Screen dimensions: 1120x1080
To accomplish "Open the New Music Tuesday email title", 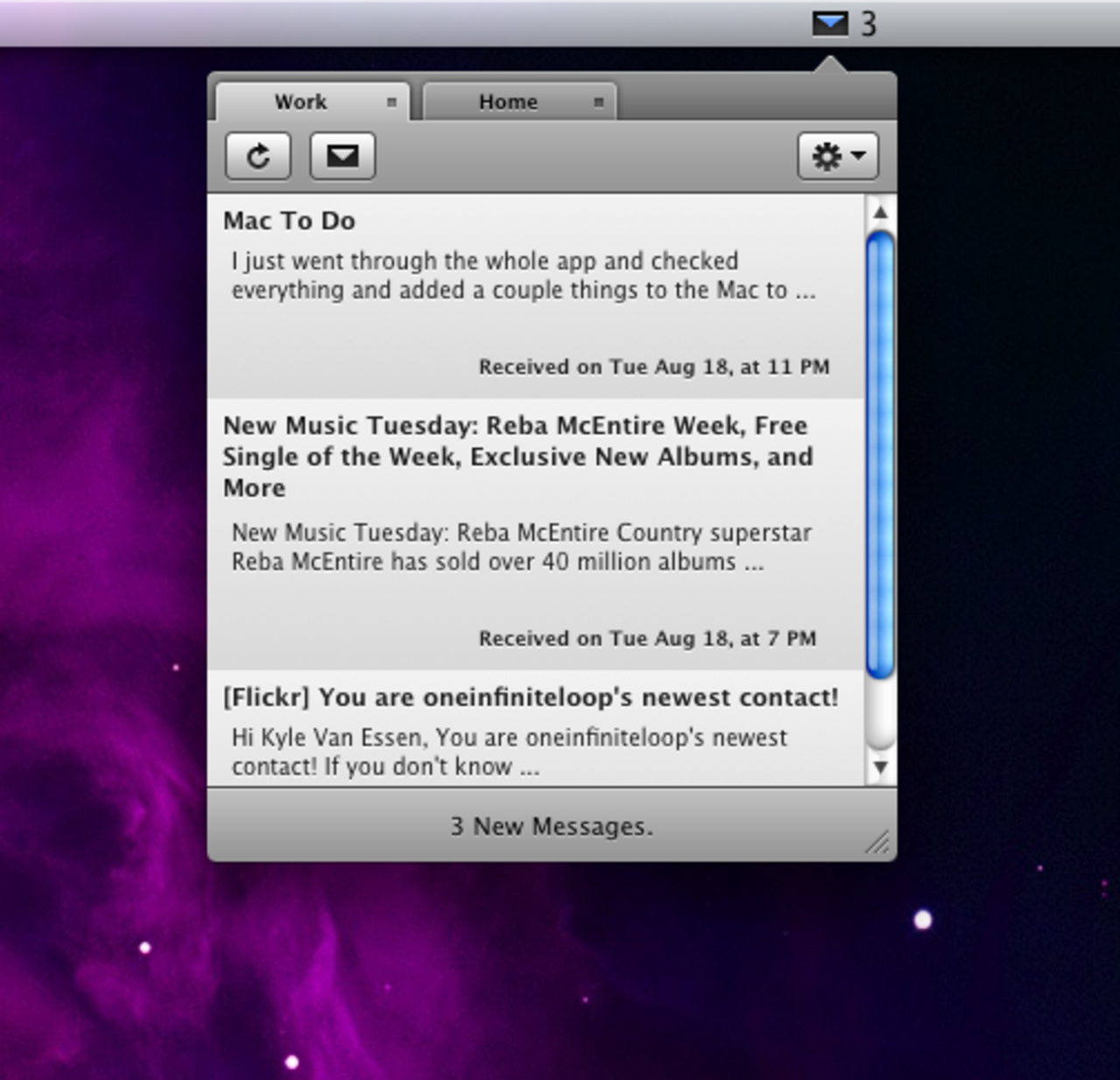I will coord(517,456).
